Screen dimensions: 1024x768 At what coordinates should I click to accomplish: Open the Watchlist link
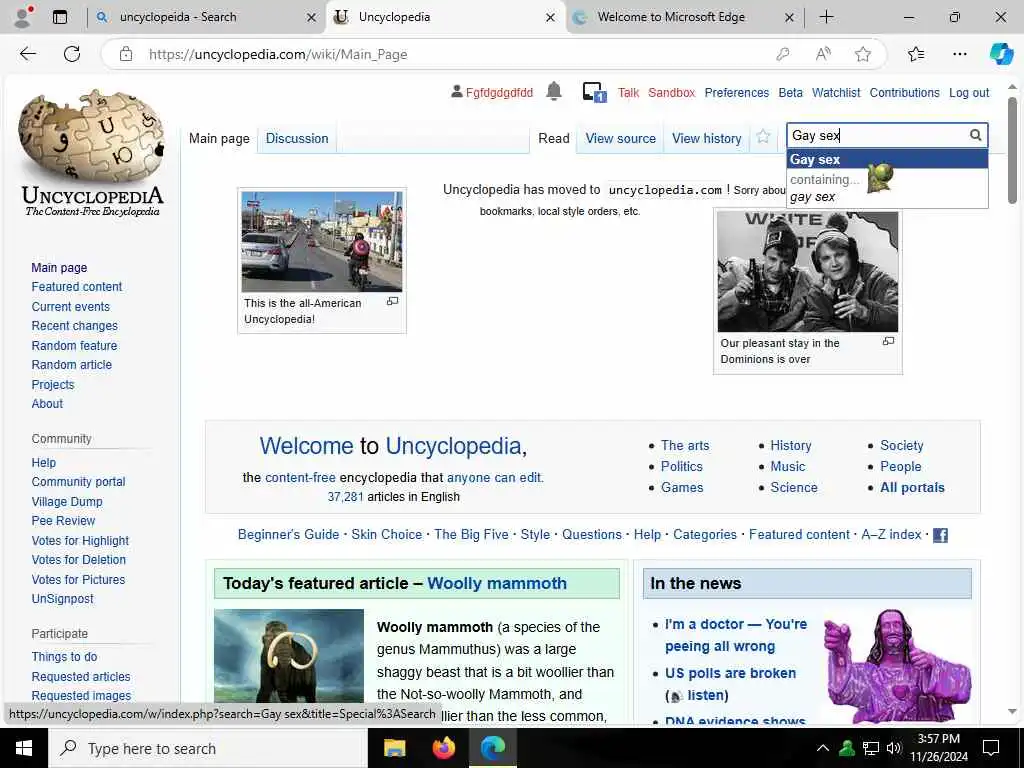coord(836,93)
